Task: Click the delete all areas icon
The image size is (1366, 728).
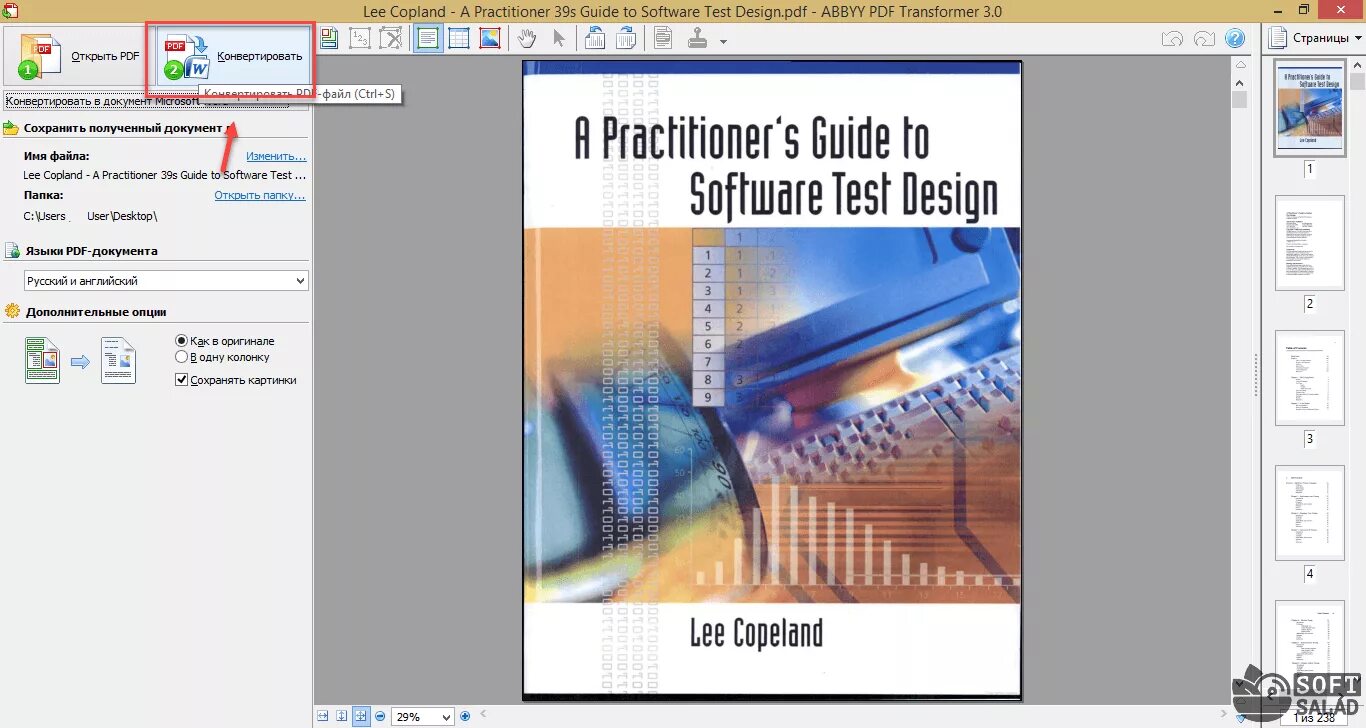Action: pyautogui.click(x=391, y=39)
